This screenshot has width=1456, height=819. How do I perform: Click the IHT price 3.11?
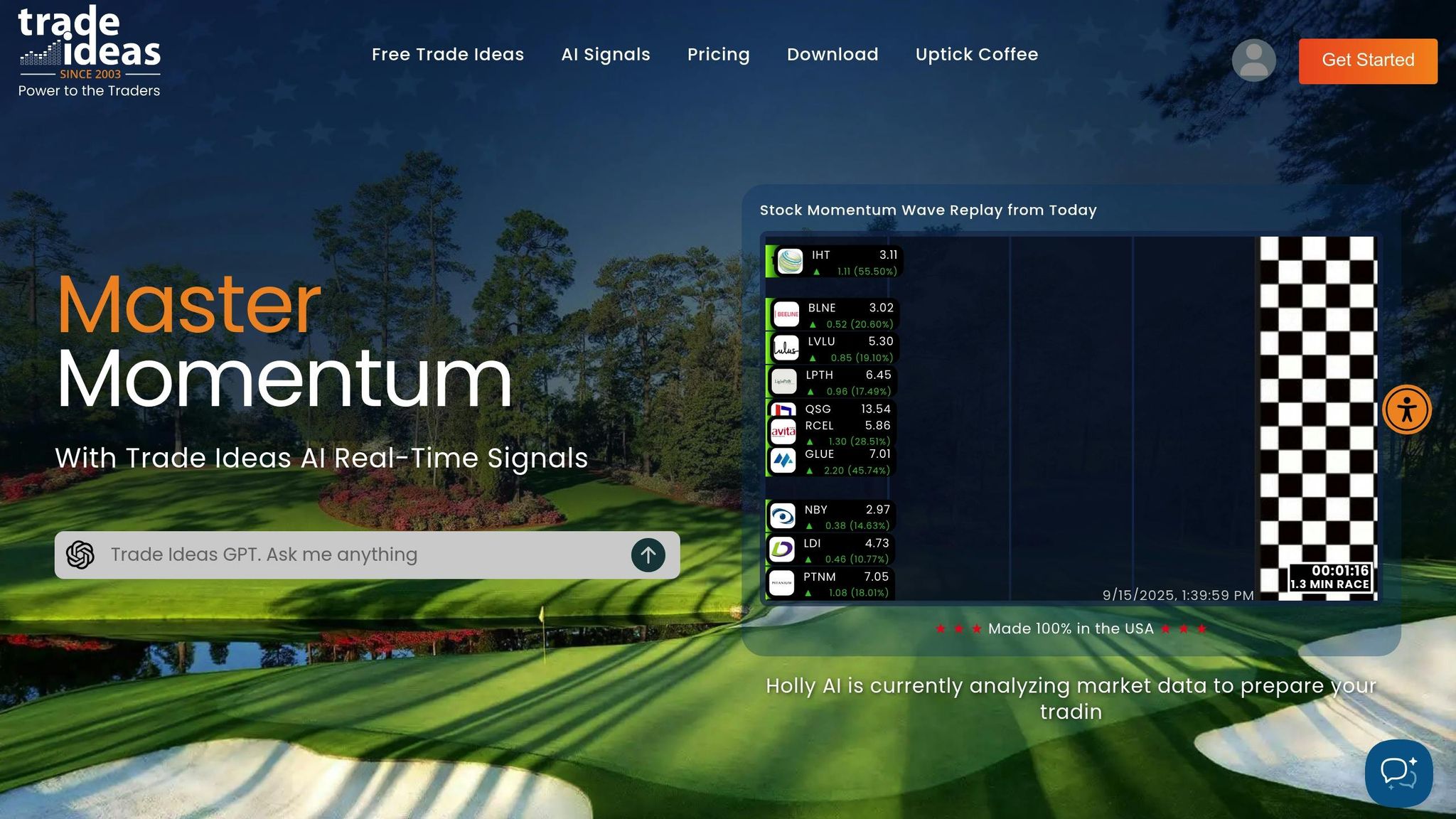888,255
